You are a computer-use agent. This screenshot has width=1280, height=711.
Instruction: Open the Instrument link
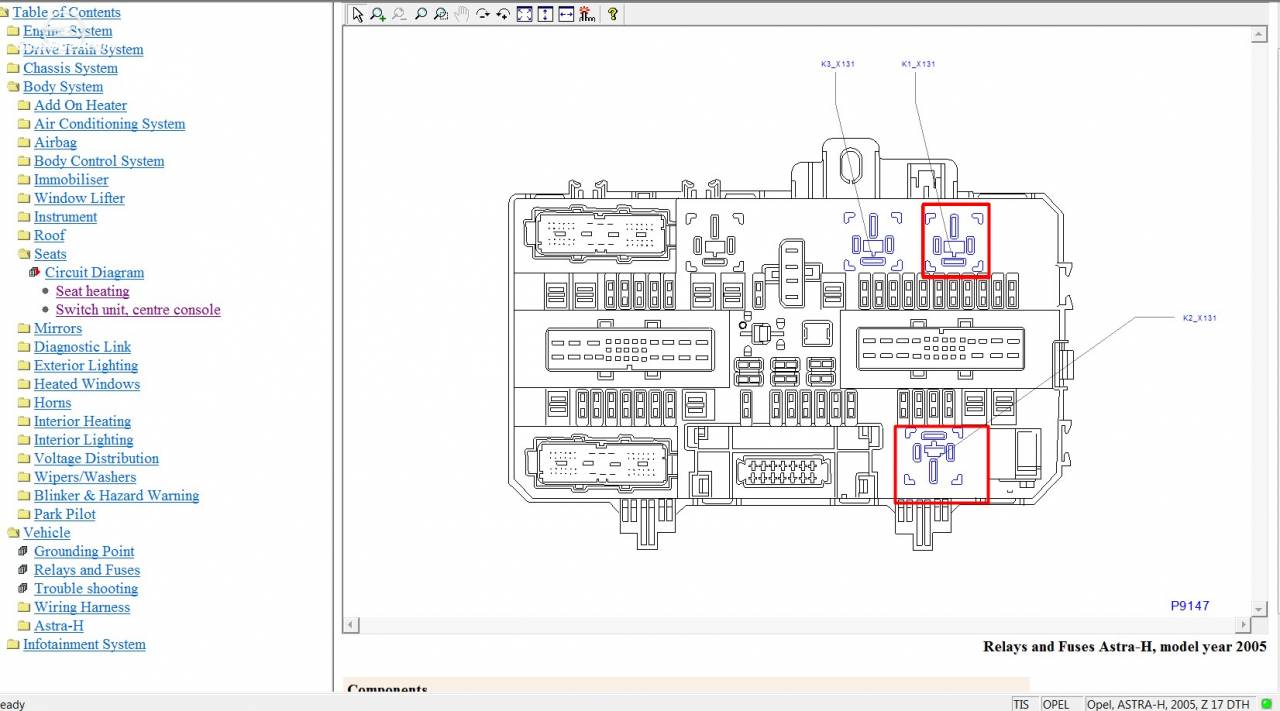(x=65, y=217)
